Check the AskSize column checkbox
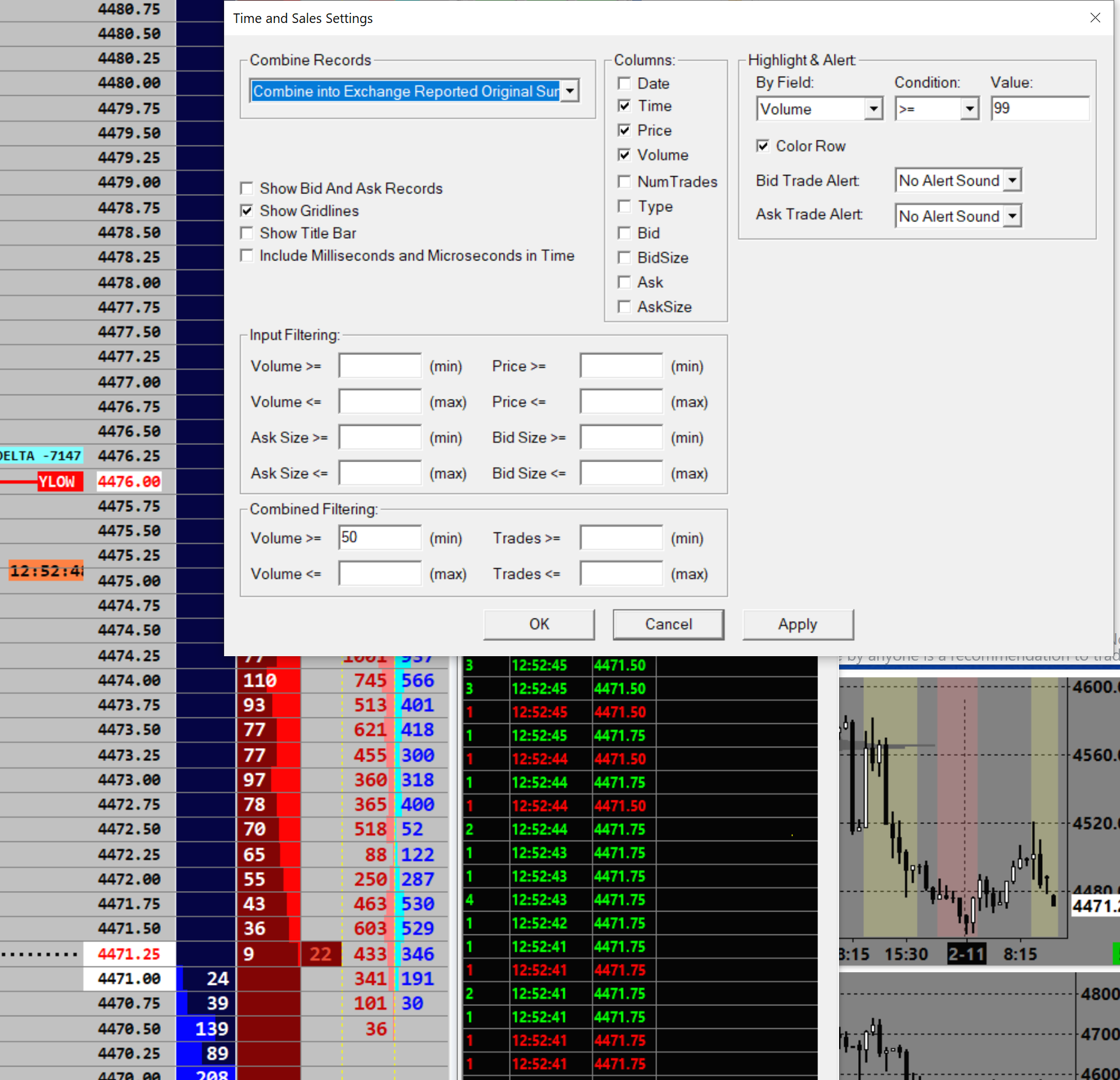 [624, 307]
